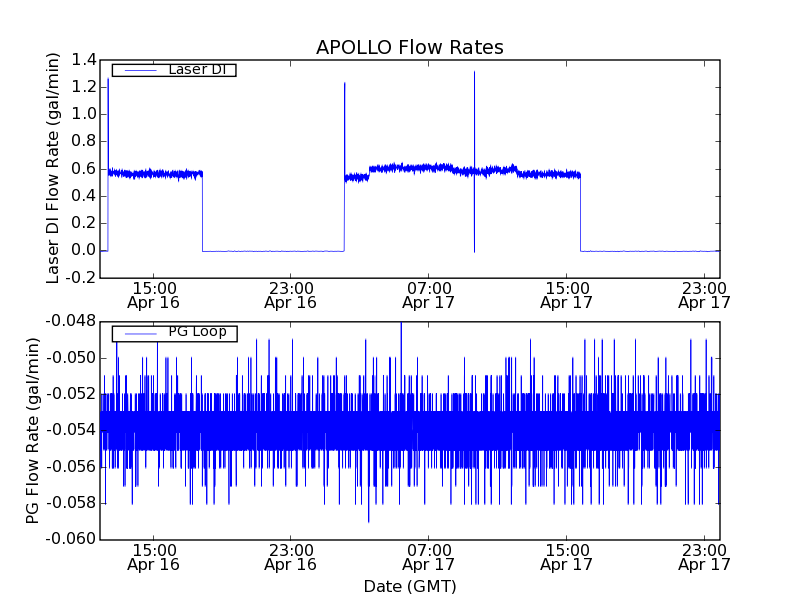Click the 0.0 tick on Laser DI axis
The height and width of the screenshot is (600, 800).
[84, 250]
